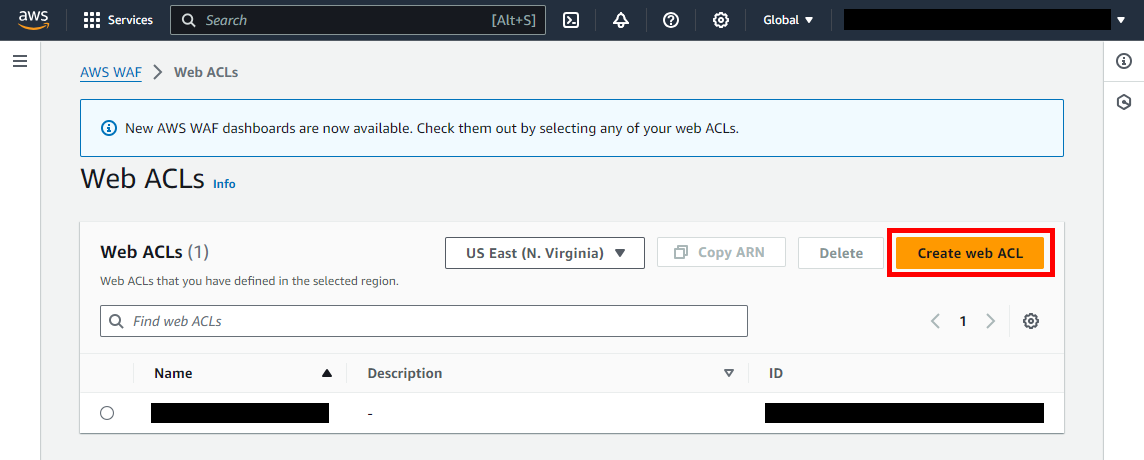Open the Services menu
Image resolution: width=1144 pixels, height=460 pixels.
(x=118, y=20)
